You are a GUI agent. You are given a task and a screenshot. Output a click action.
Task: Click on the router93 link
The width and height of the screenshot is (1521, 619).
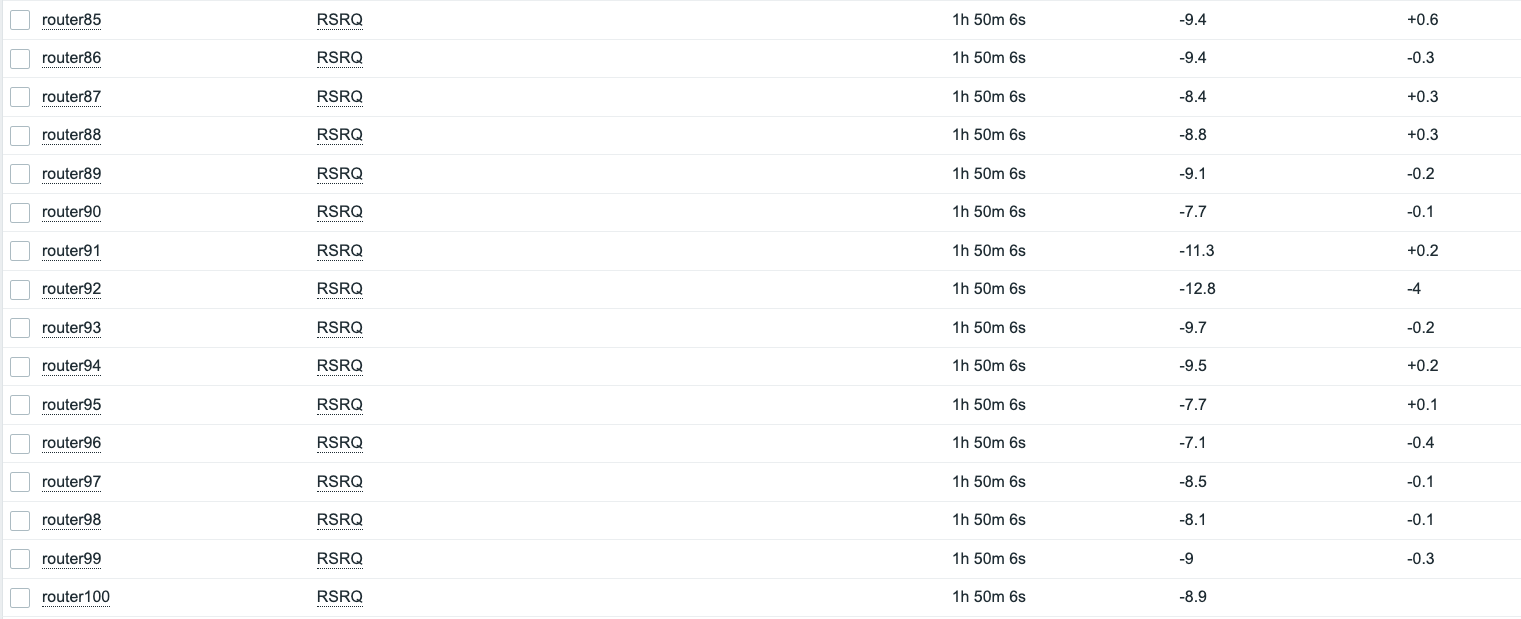click(71, 328)
